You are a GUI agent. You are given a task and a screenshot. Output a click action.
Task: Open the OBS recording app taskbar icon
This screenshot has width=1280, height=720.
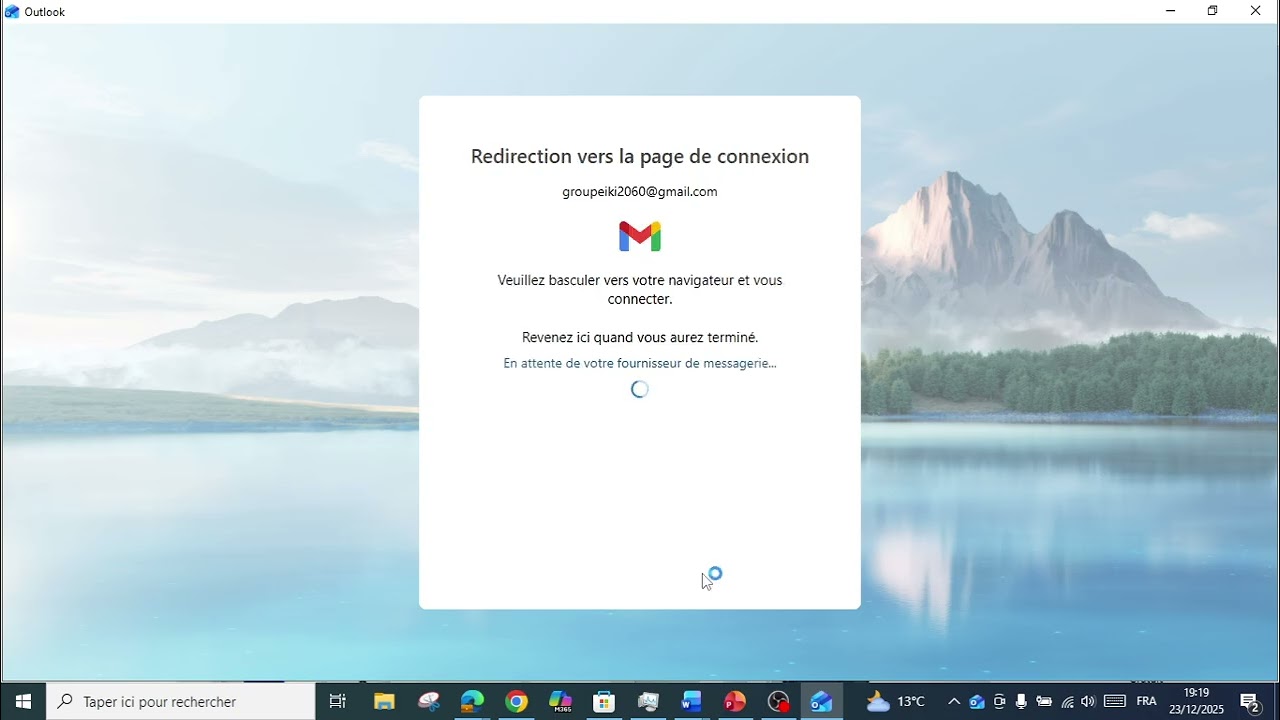click(779, 701)
